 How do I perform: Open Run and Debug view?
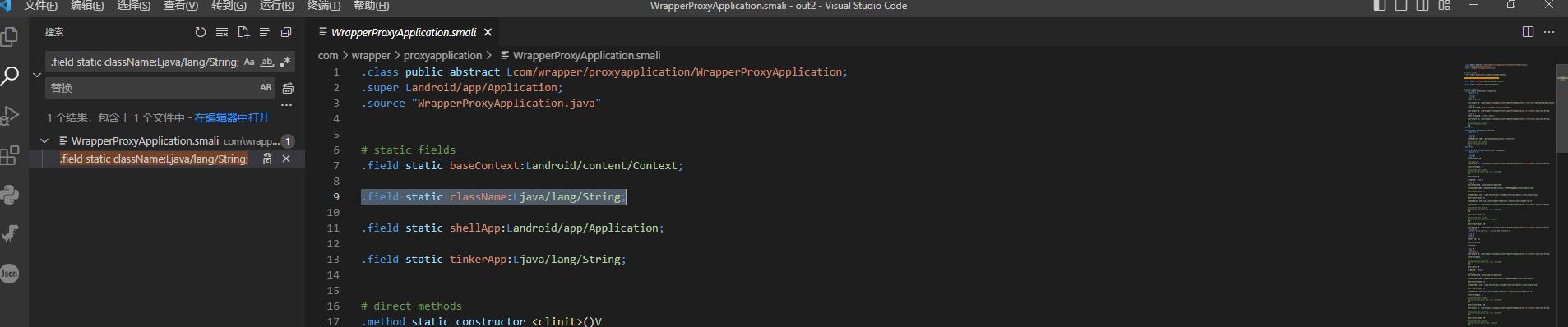pyautogui.click(x=10, y=116)
